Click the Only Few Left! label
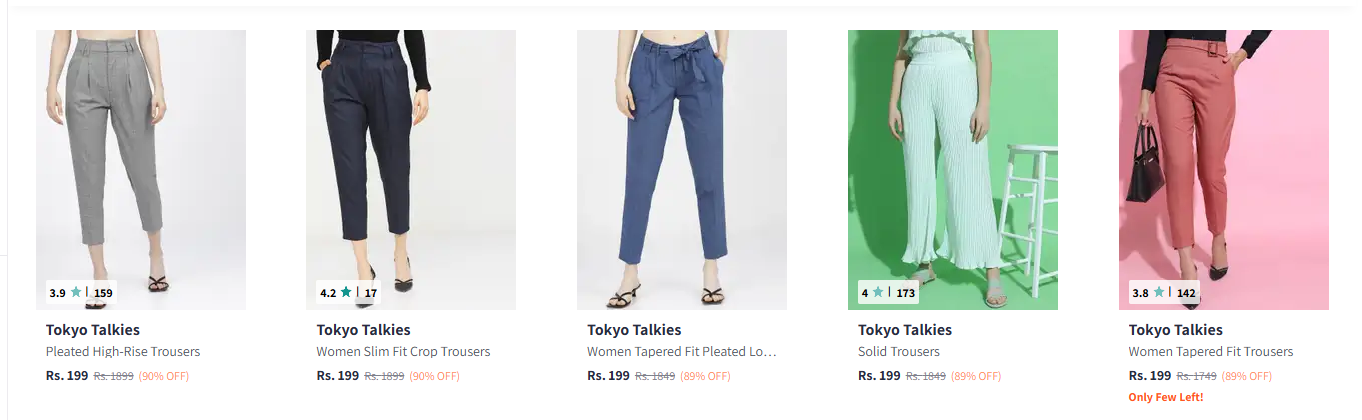The width and height of the screenshot is (1362, 420). 1165,397
